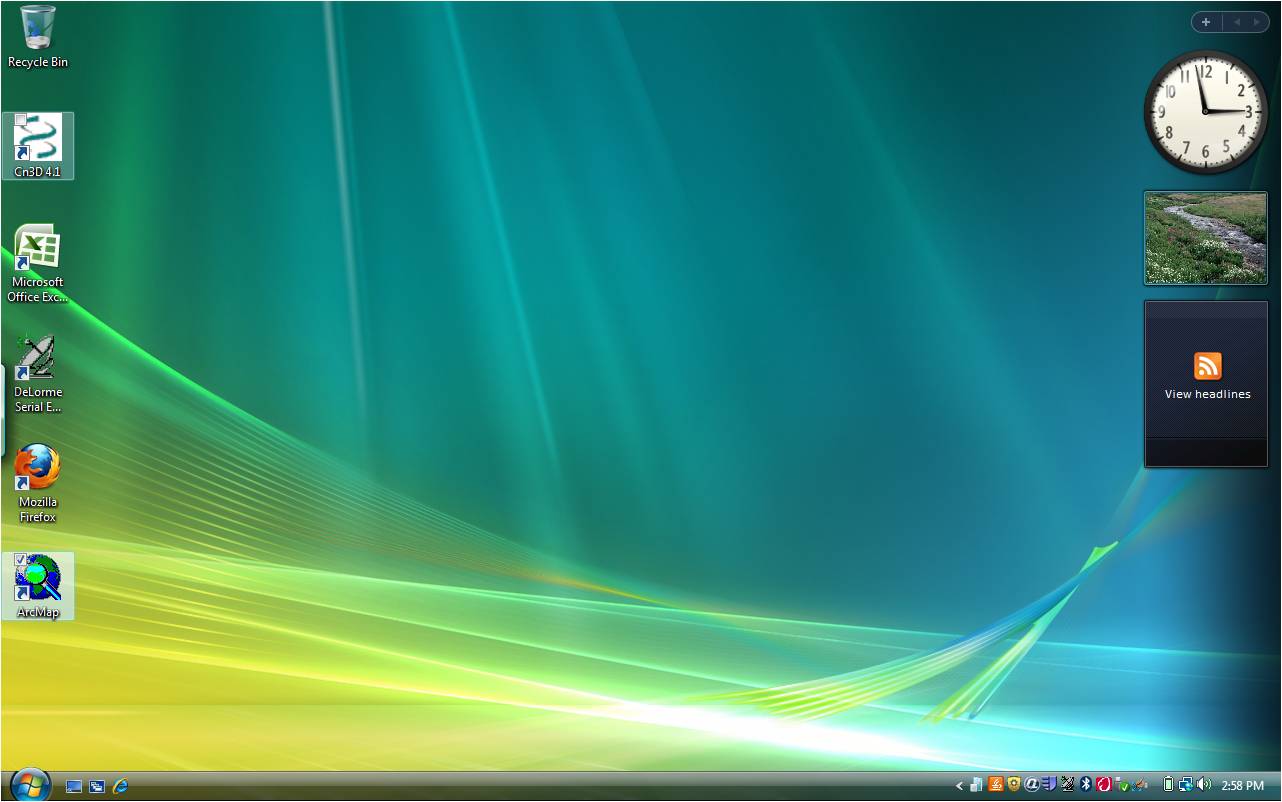Show hidden tray icons chevron
Image resolution: width=1282 pixels, height=802 pixels.
(959, 786)
